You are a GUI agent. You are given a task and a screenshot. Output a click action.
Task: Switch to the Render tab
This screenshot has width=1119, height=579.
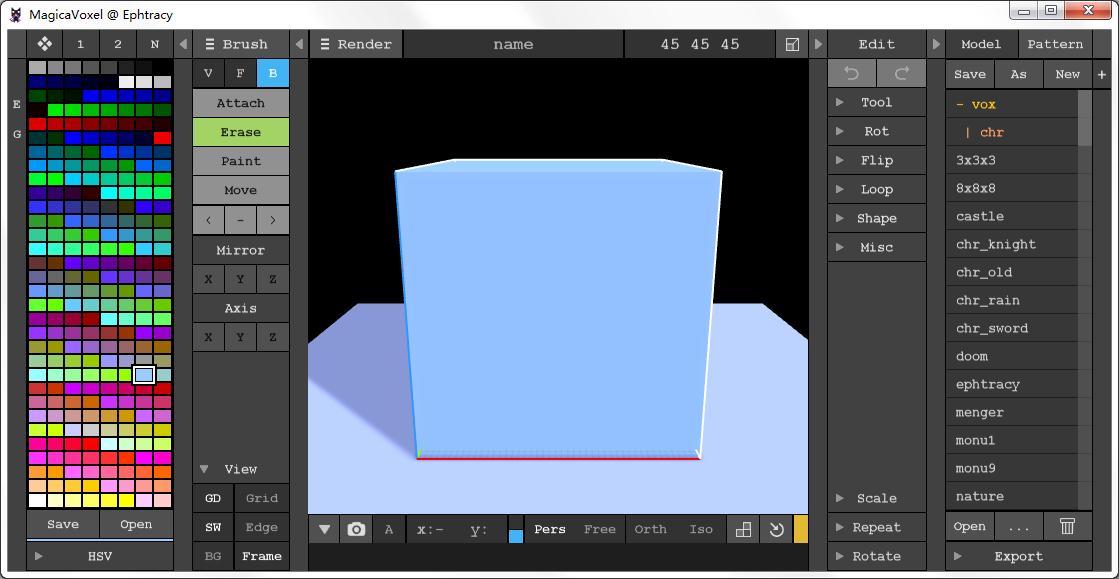point(356,44)
